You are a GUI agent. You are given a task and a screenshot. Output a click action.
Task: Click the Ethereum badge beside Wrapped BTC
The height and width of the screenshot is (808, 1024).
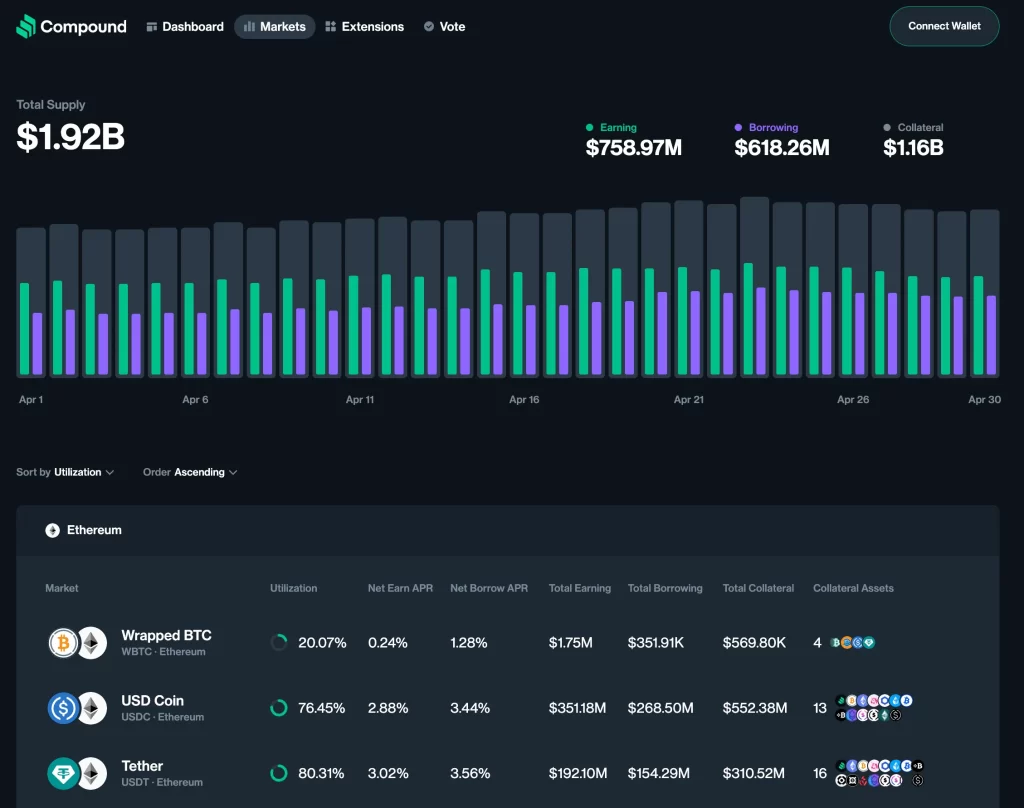tap(92, 643)
